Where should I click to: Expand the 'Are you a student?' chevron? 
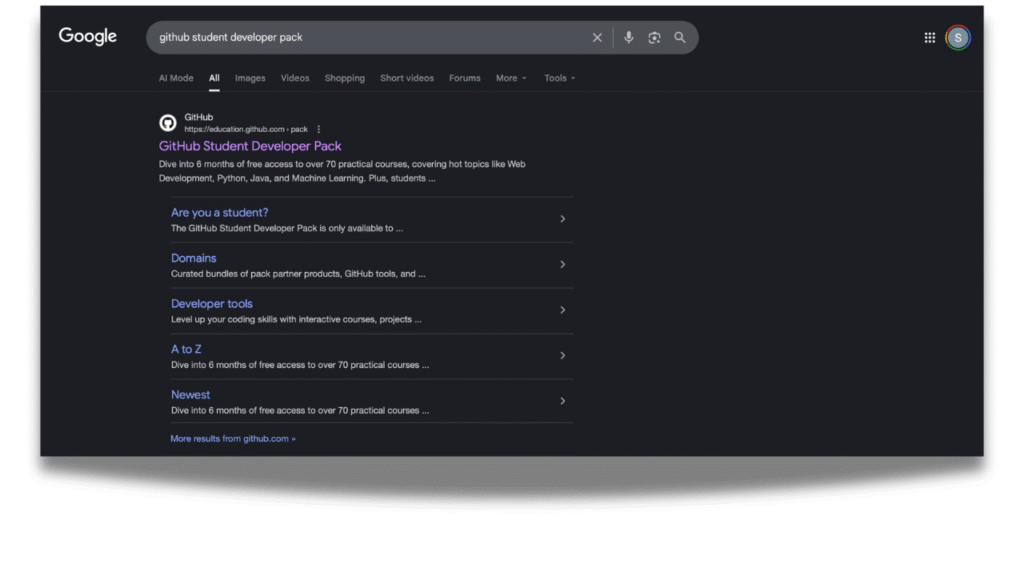point(562,219)
